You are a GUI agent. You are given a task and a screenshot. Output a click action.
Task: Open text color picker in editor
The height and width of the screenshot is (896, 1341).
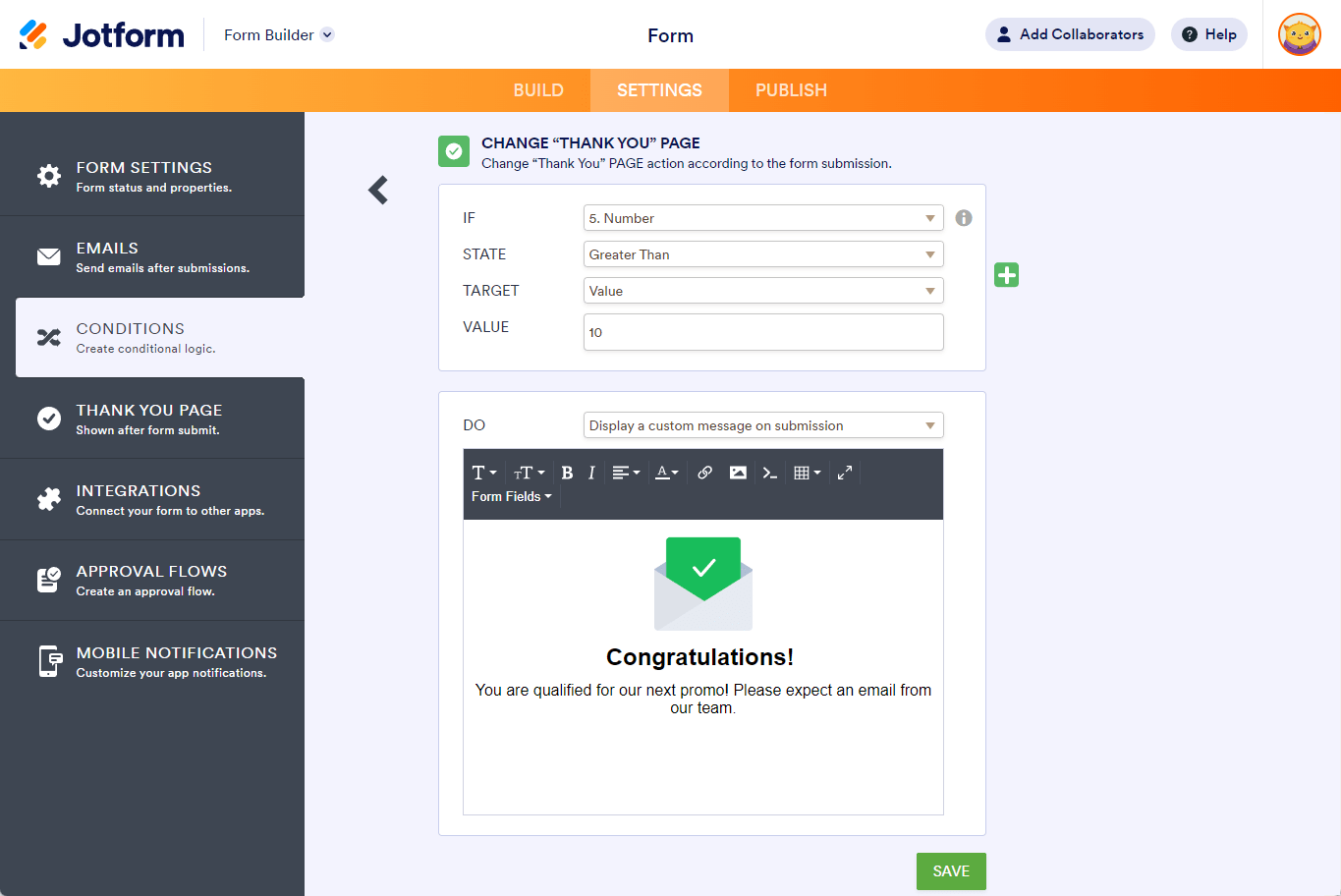pyautogui.click(x=667, y=473)
